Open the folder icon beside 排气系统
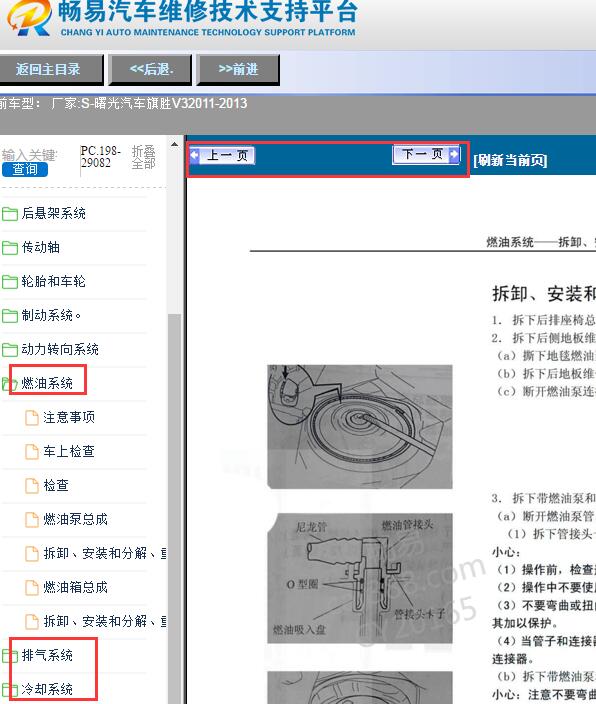 coord(9,656)
